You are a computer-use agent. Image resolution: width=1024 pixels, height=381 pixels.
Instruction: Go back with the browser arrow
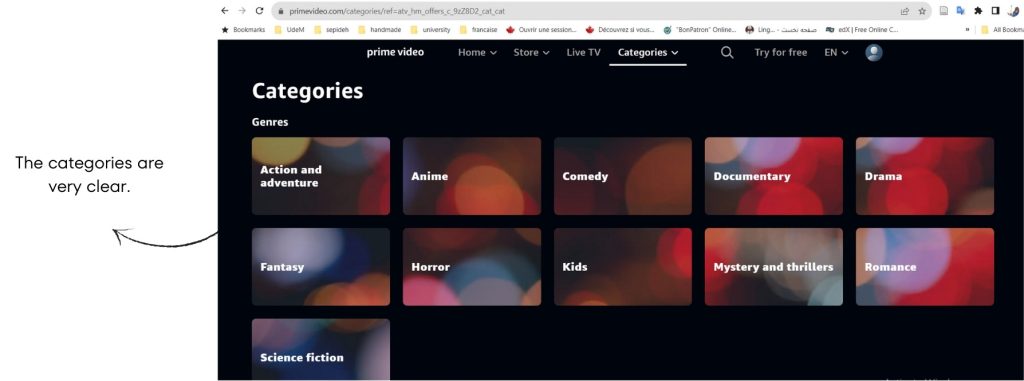point(225,11)
